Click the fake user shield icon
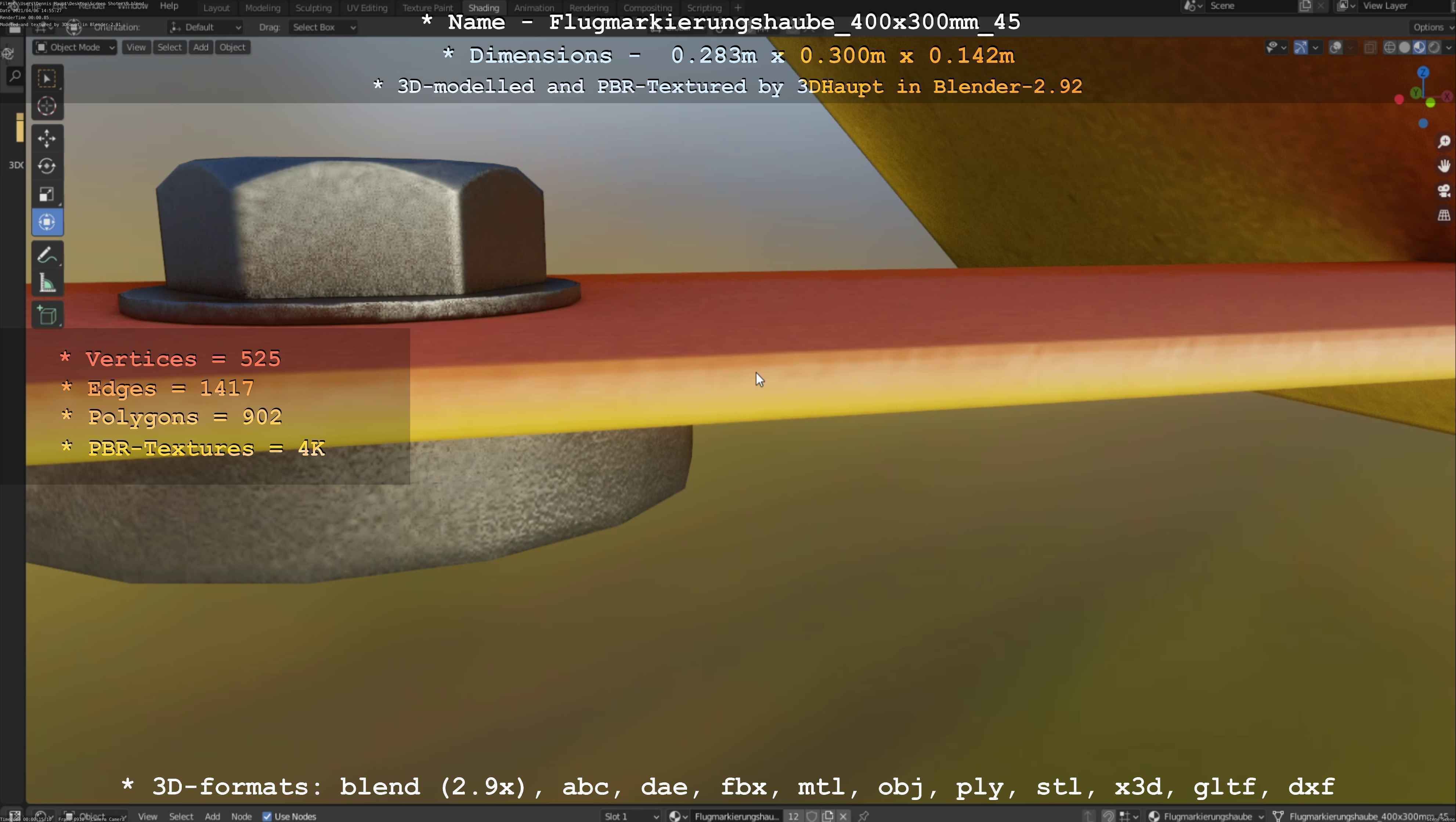 [812, 816]
